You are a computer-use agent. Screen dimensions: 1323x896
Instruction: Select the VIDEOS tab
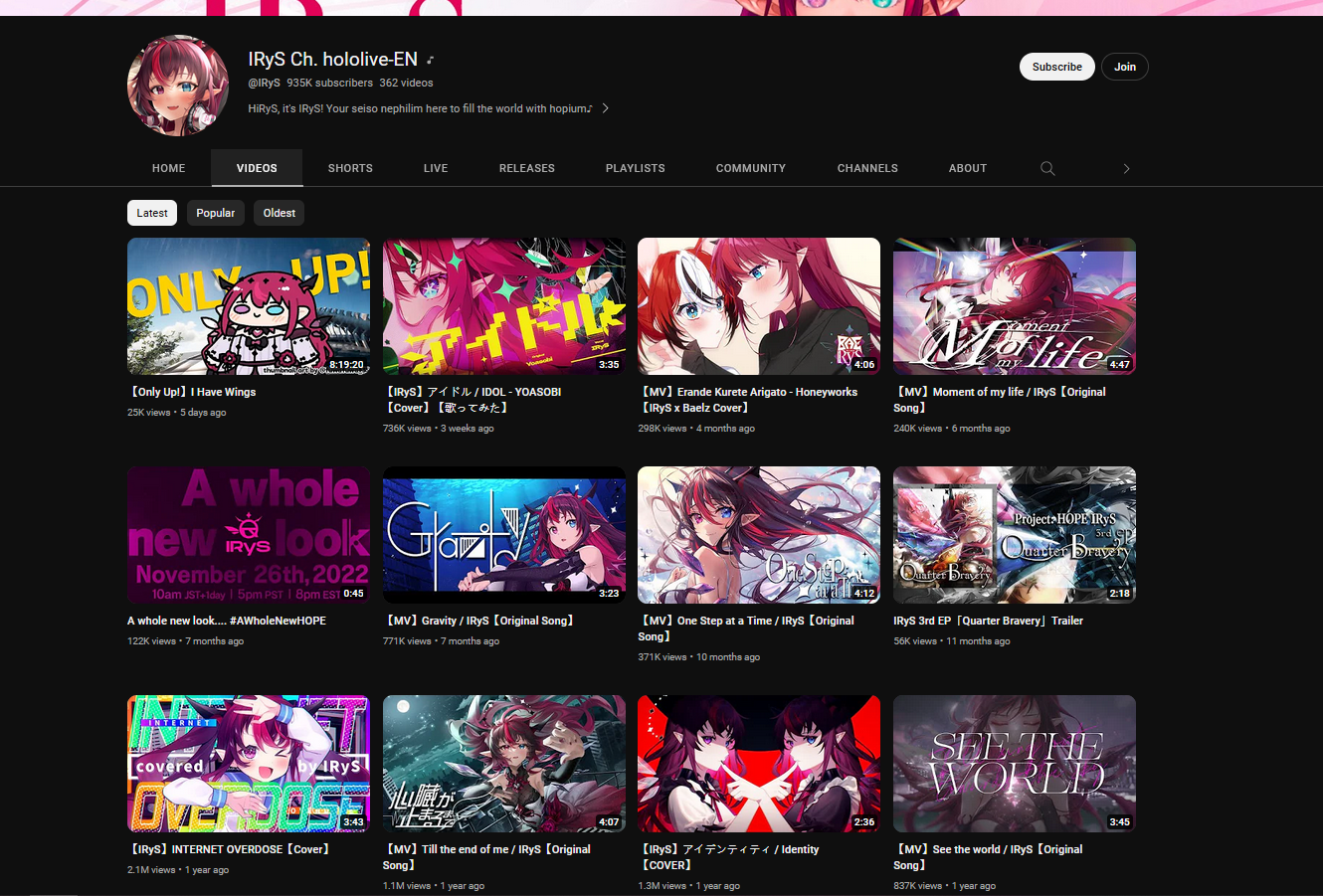pyautogui.click(x=257, y=168)
